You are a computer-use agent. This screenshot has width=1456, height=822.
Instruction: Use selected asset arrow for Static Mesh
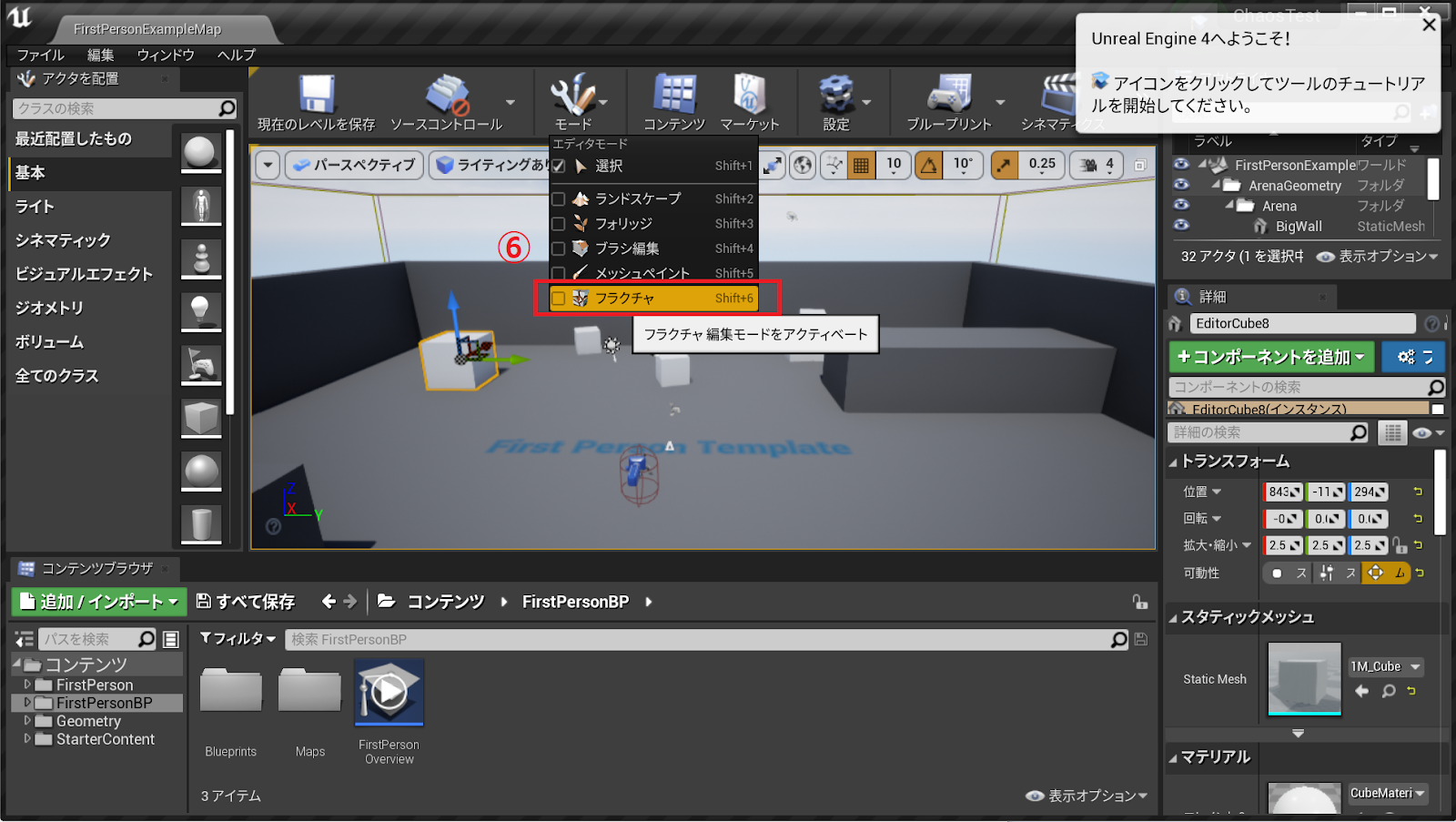click(x=1361, y=691)
